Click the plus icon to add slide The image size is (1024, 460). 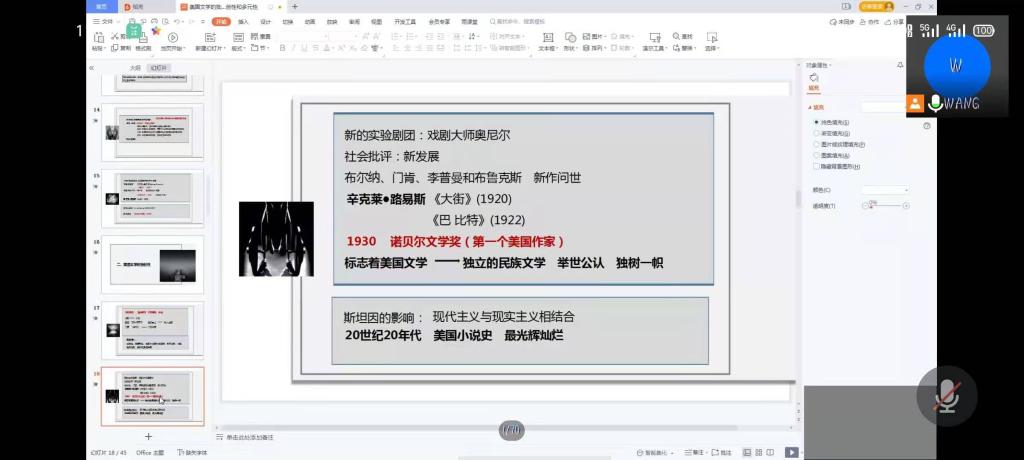pyautogui.click(x=149, y=437)
